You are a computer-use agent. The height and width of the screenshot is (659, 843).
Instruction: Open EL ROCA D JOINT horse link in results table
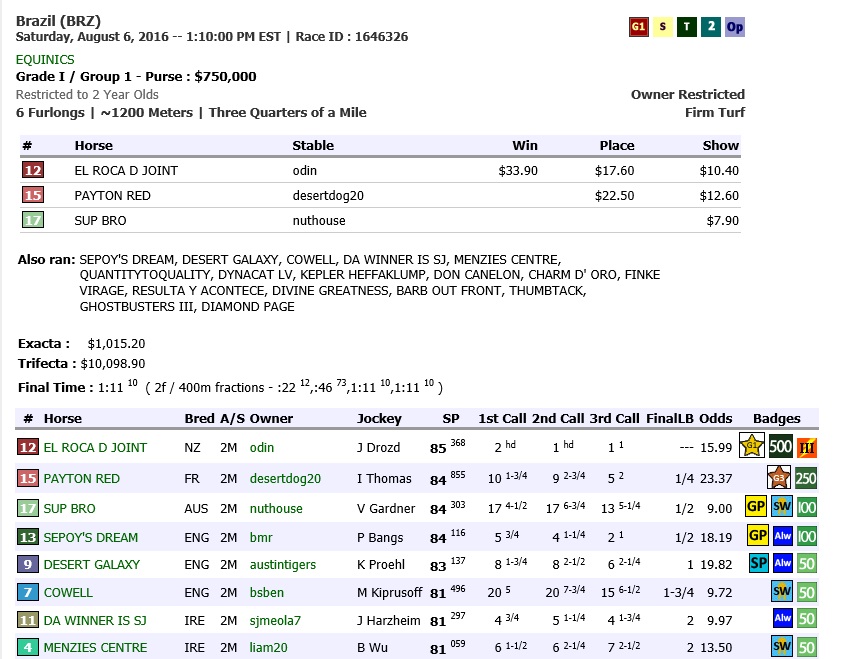95,448
